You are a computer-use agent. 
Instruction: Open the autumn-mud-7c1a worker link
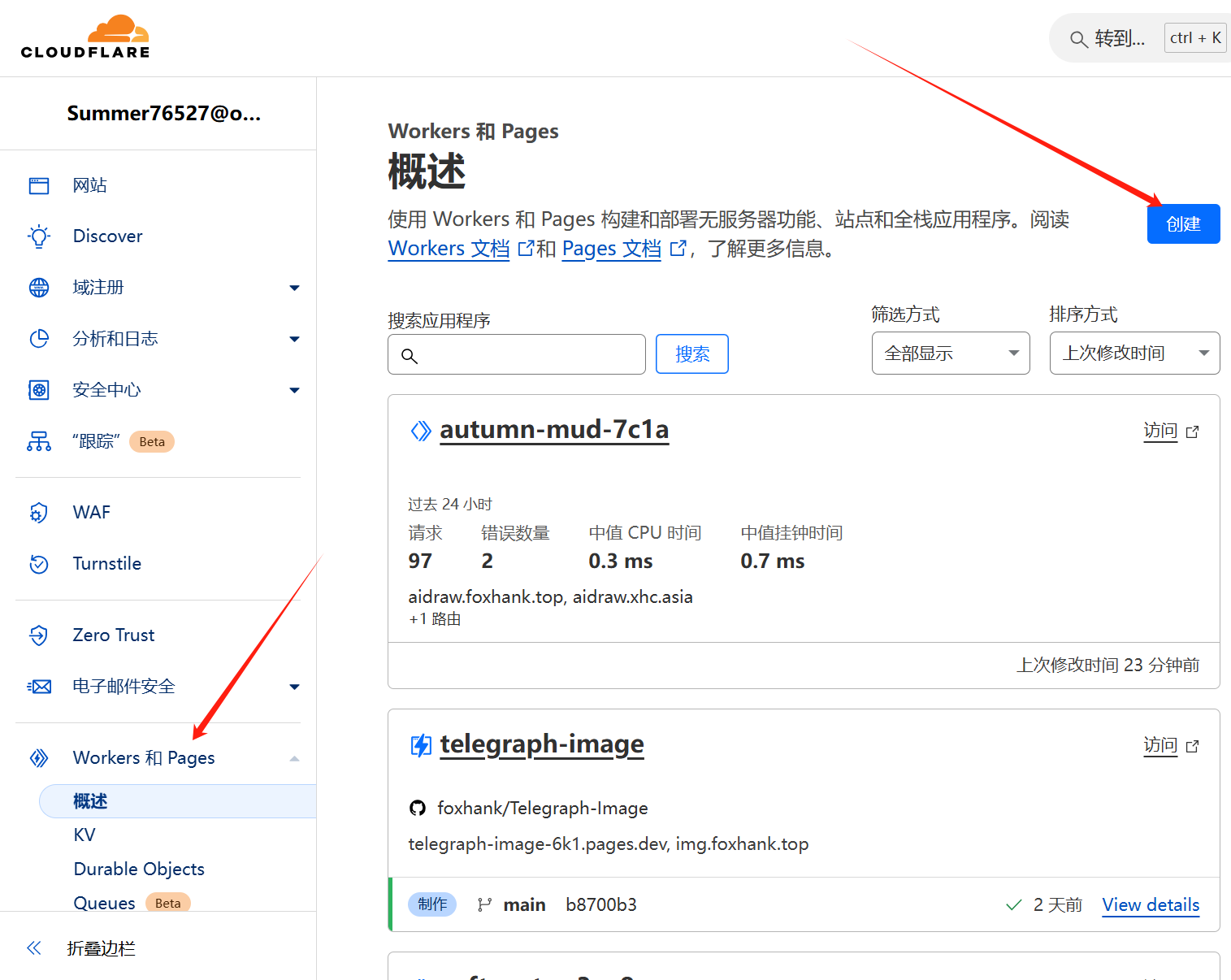554,430
